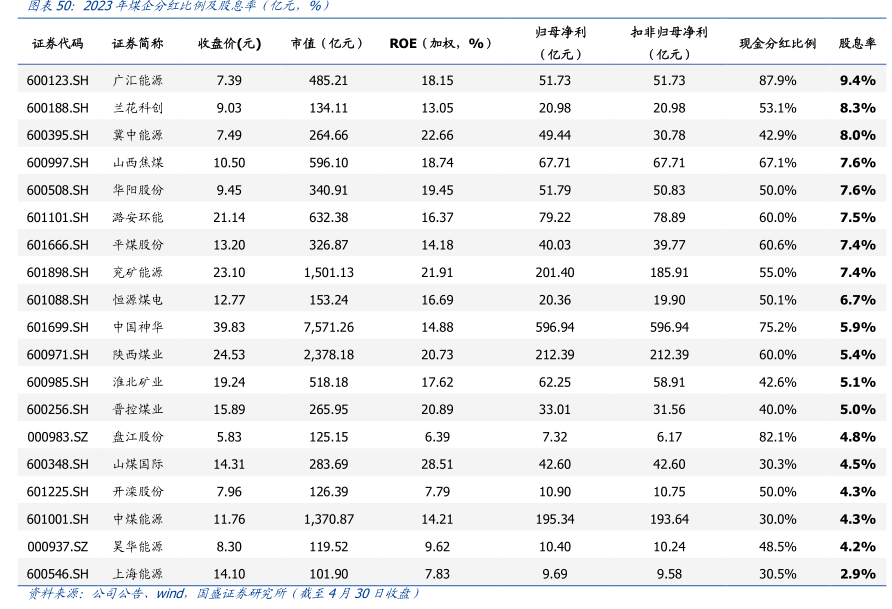Select the company name 兖矿能源
Image resolution: width=892 pixels, height=609 pixels.
click(138, 272)
